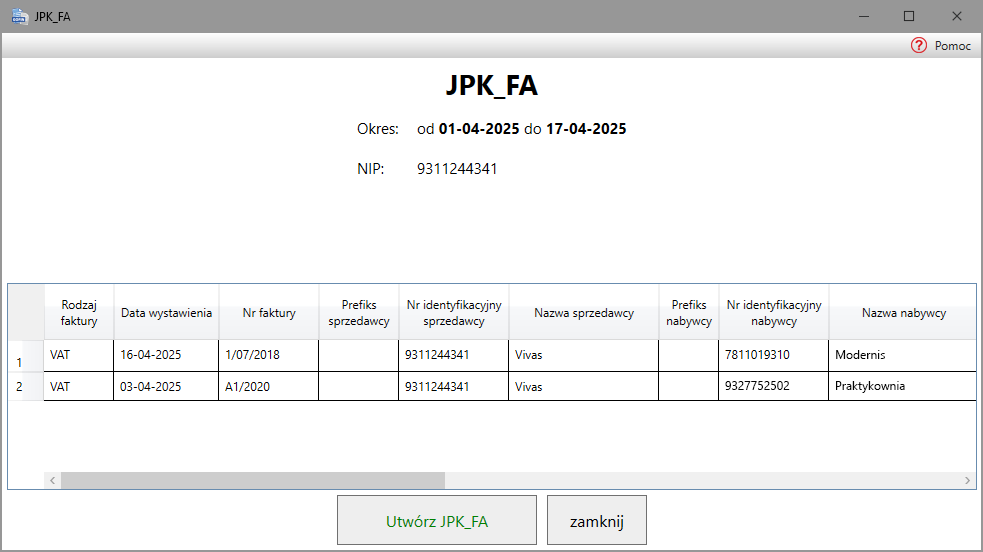
Task: Click the NIP value 9311244341 above table
Action: (x=457, y=169)
